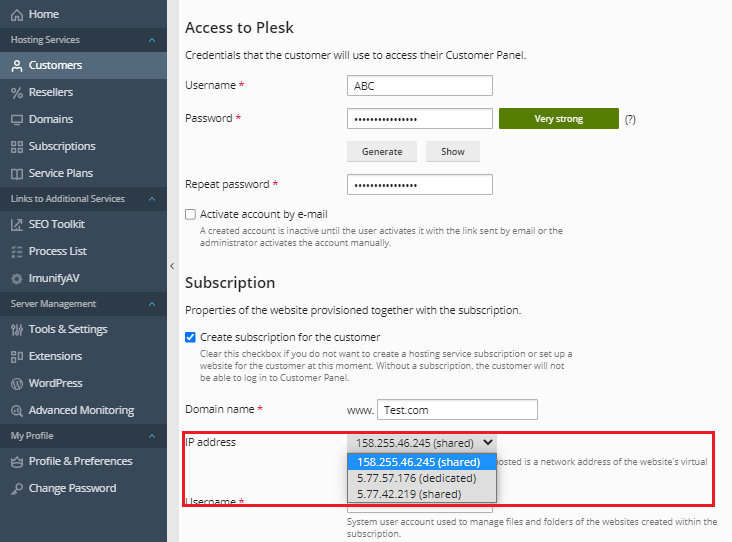Open Domains via its monitor icon
This screenshot has width=732, height=542.
(16, 119)
